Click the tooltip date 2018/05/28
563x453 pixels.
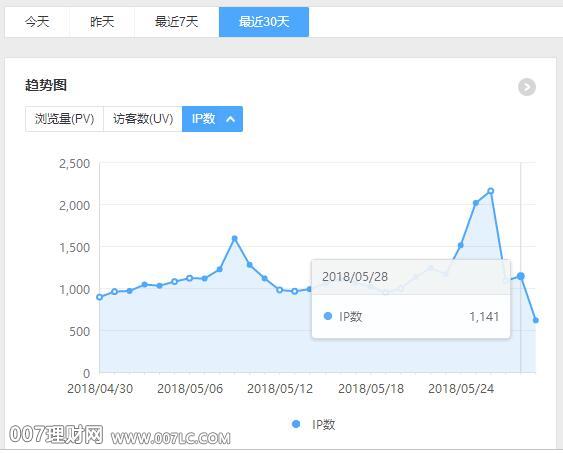coord(355,277)
